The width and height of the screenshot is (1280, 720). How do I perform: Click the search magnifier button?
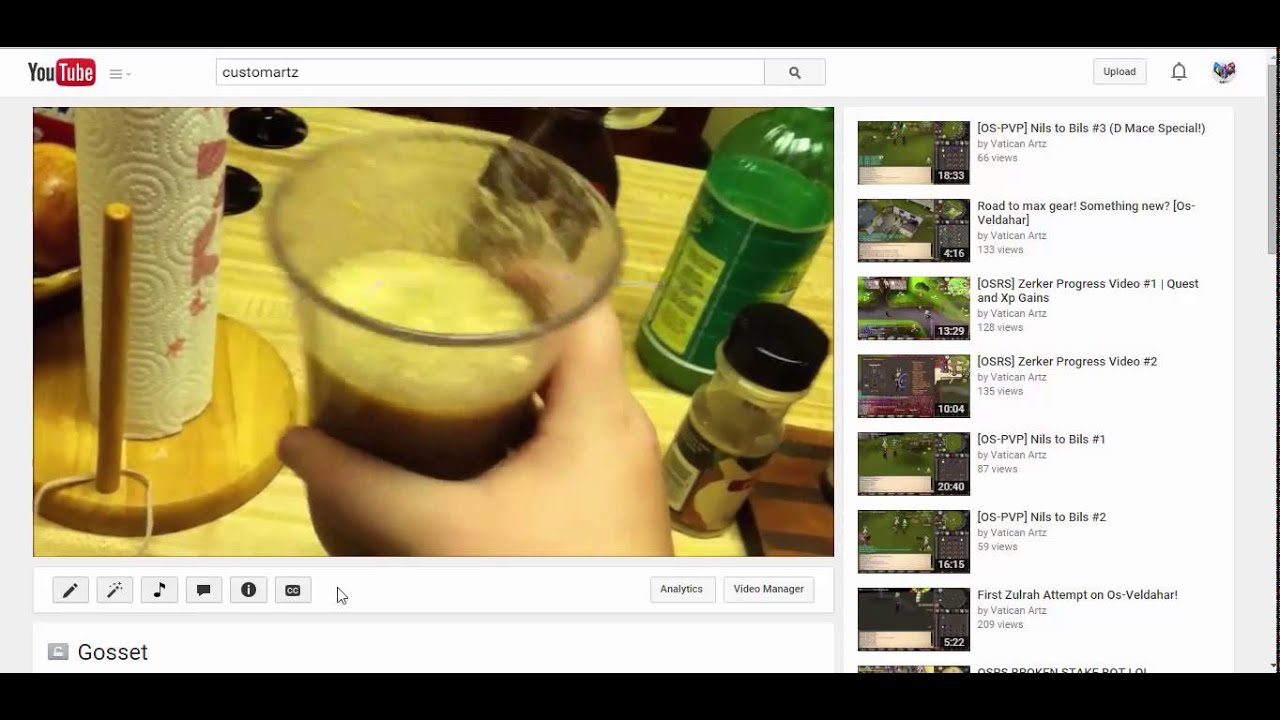pos(795,72)
